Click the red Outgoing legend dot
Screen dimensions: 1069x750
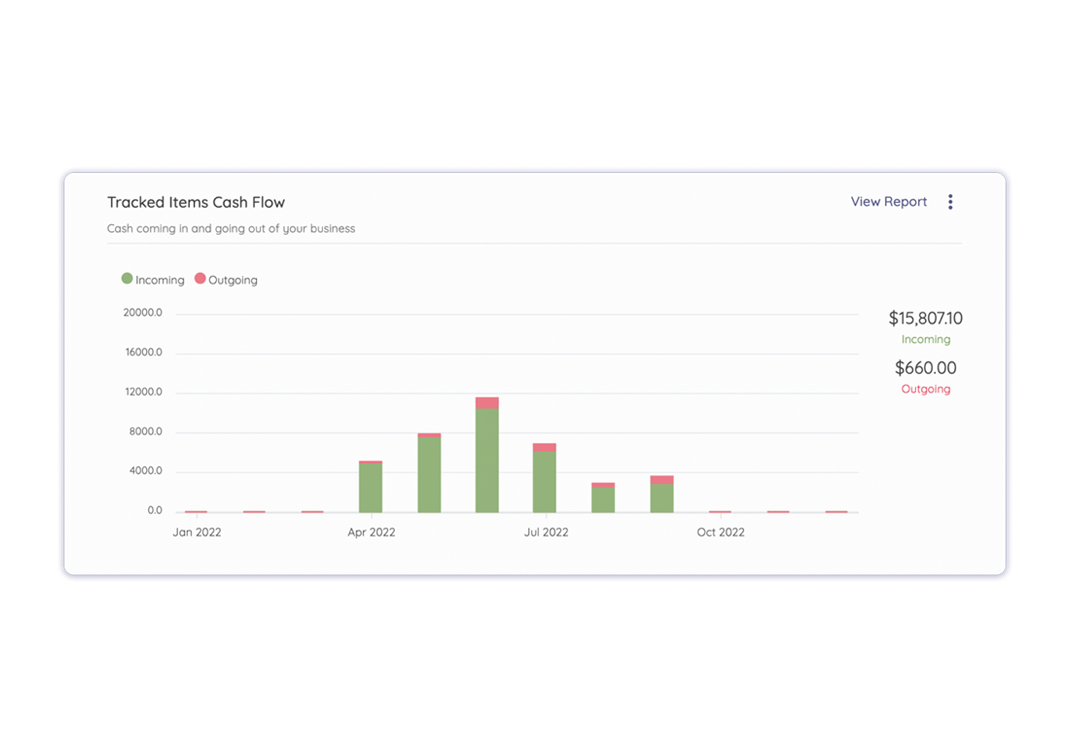coord(200,279)
